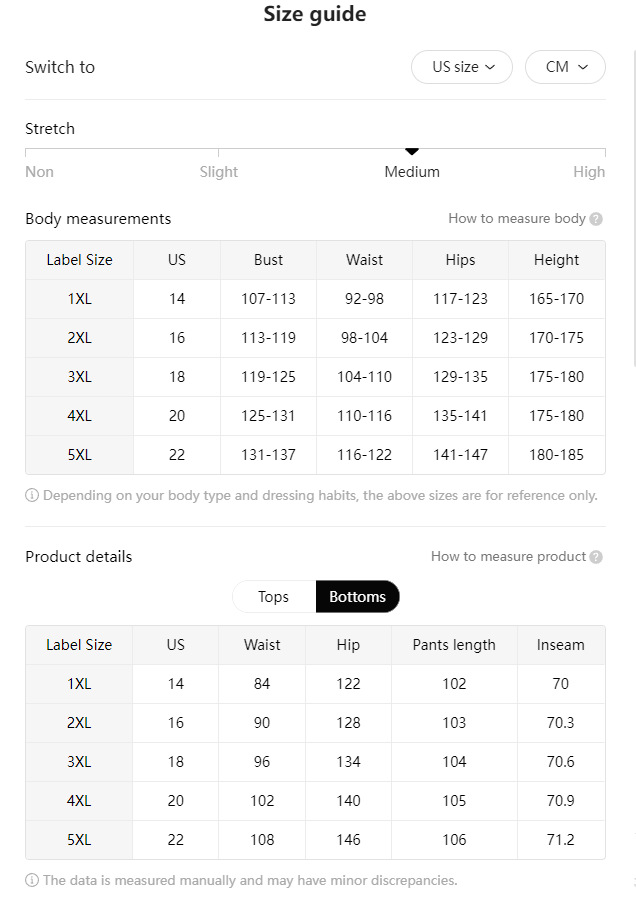This screenshot has width=636, height=913.
Task: Click the Pants length column header
Action: [454, 645]
